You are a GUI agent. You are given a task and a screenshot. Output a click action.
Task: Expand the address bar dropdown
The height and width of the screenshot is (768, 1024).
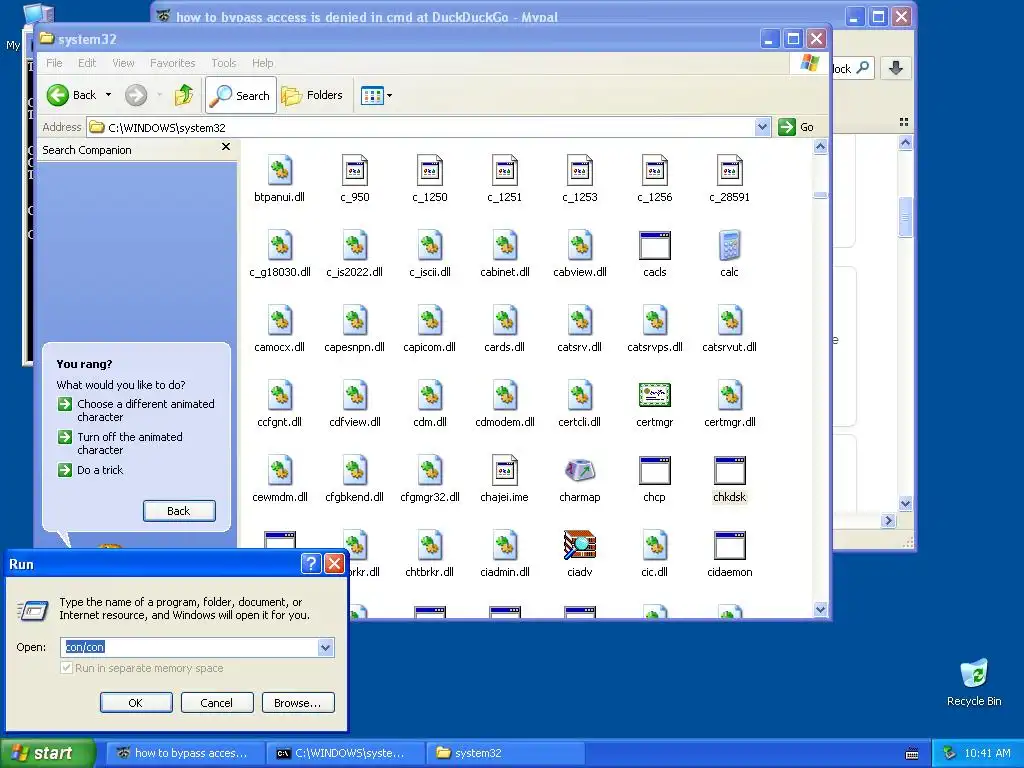pyautogui.click(x=762, y=127)
